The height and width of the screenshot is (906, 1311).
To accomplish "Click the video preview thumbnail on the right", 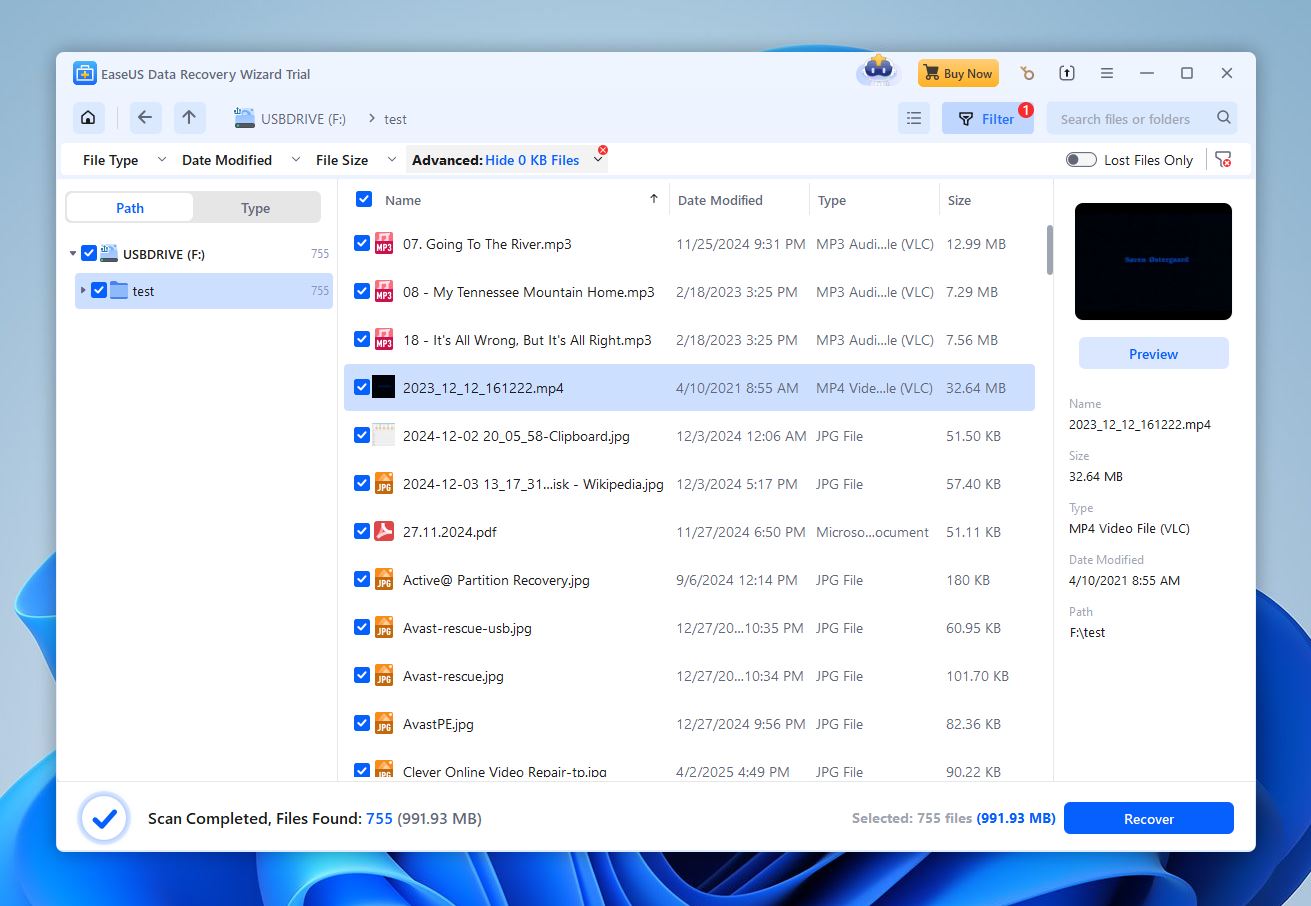I will point(1152,261).
